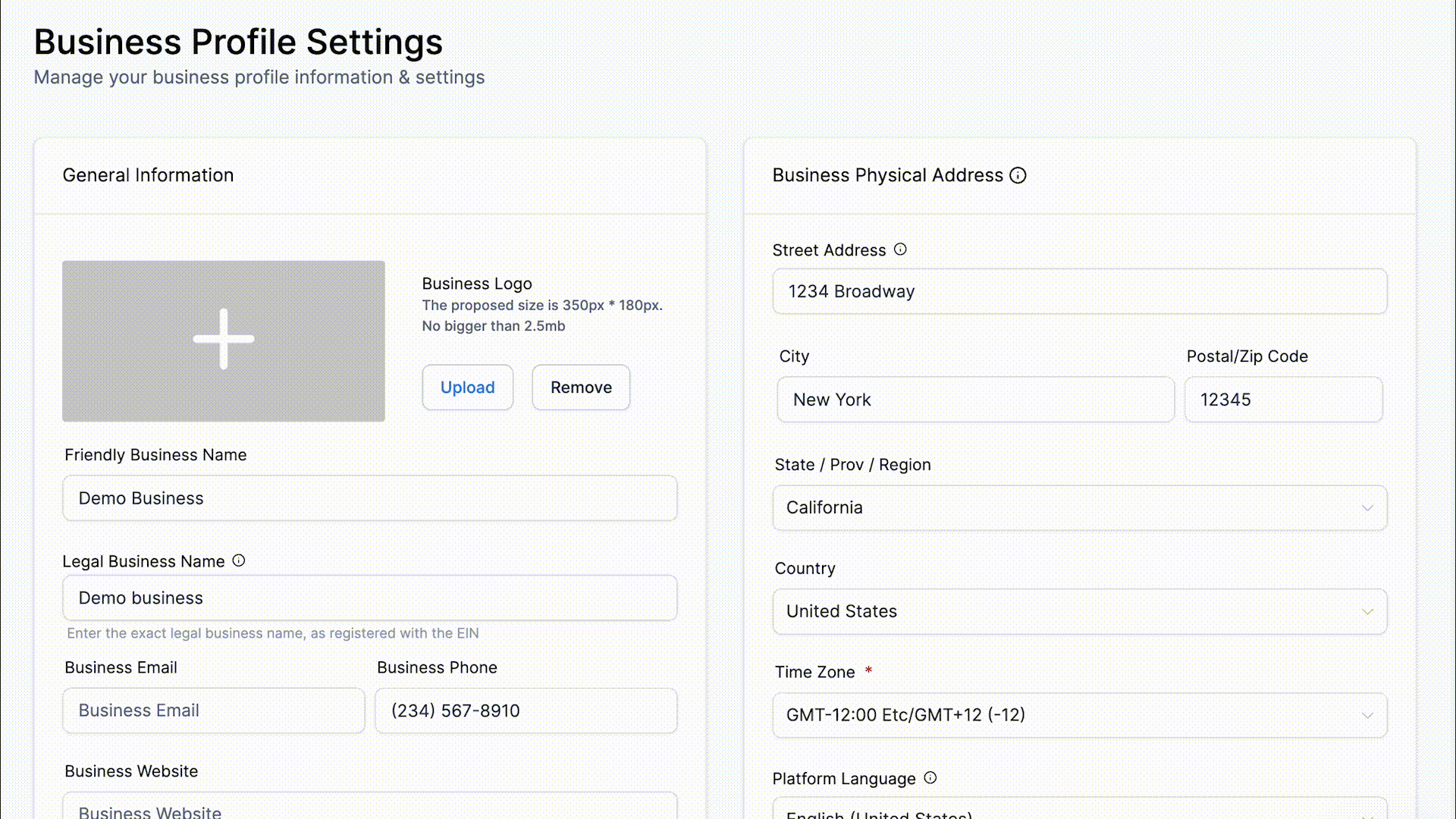Expand the Platform Language dropdown
The width and height of the screenshot is (1456, 819).
(1079, 811)
